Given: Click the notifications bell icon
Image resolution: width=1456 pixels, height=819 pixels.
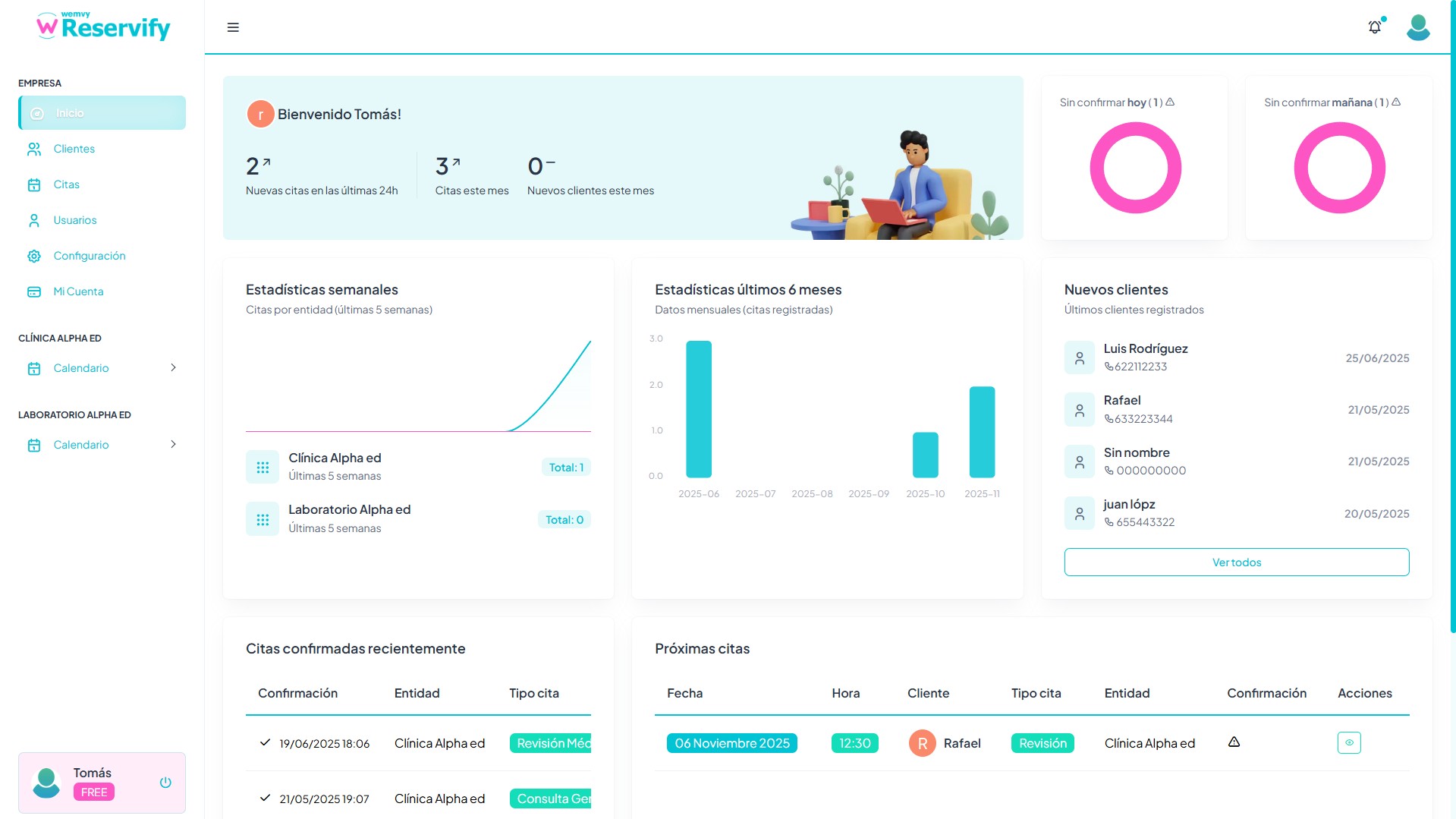Looking at the screenshot, I should 1374,27.
